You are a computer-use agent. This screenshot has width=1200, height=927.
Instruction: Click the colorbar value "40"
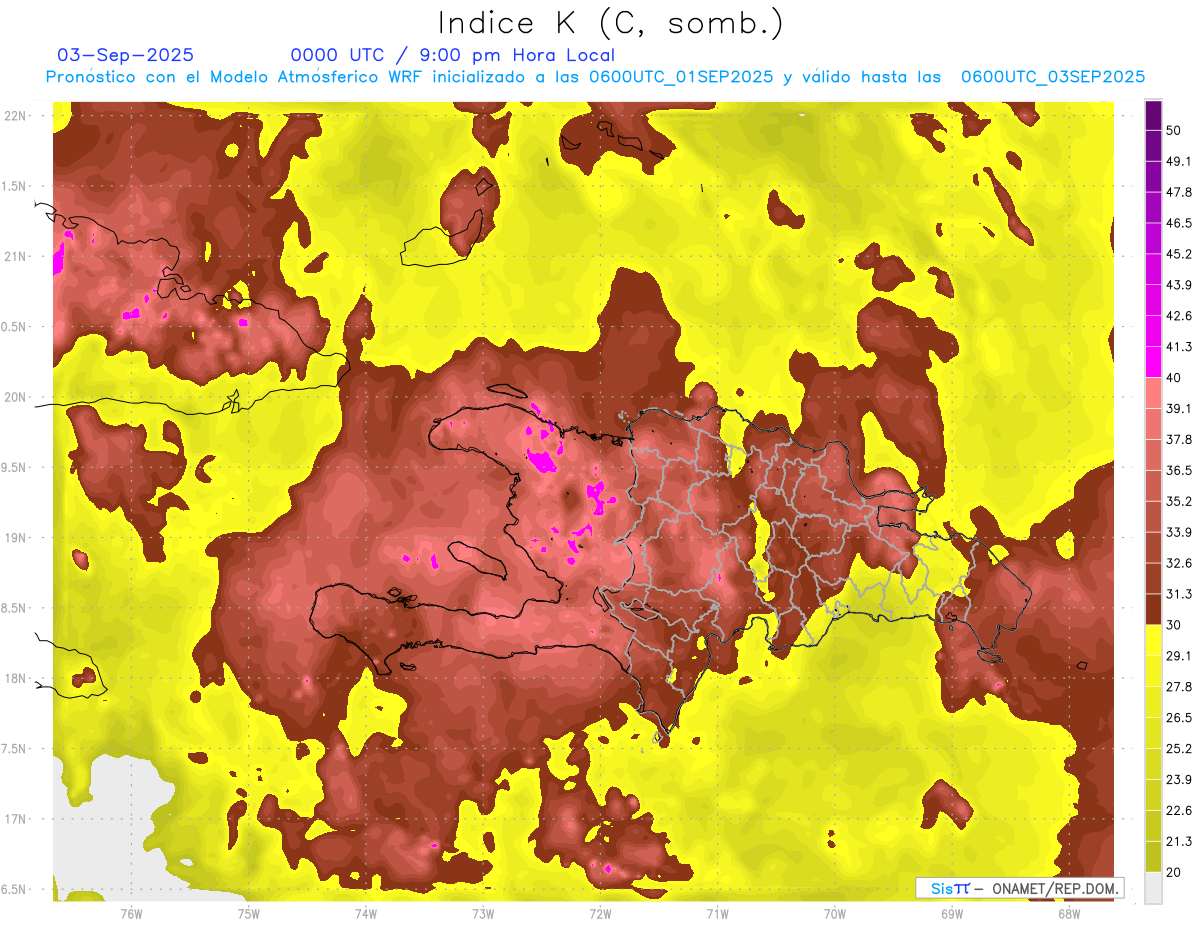[1175, 377]
